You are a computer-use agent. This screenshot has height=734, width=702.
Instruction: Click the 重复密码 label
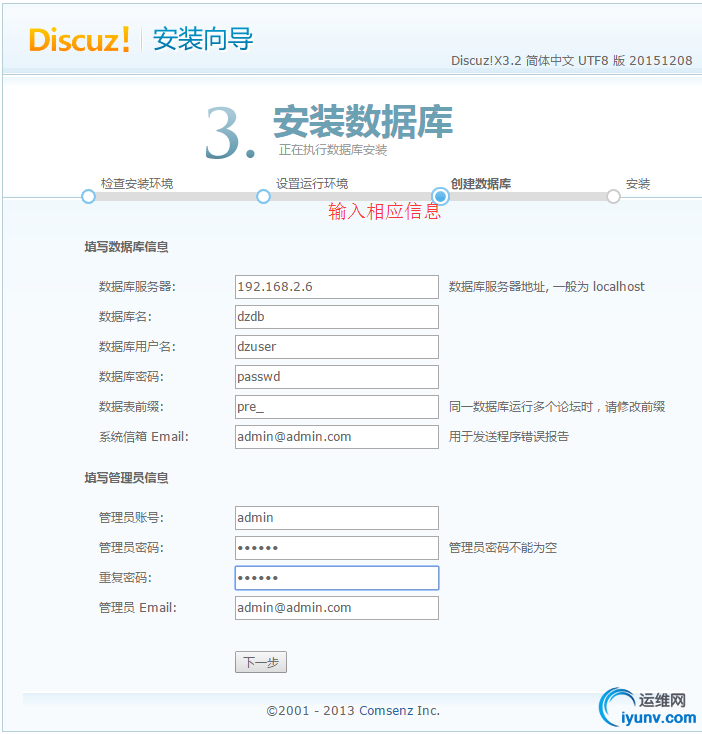coord(125,577)
